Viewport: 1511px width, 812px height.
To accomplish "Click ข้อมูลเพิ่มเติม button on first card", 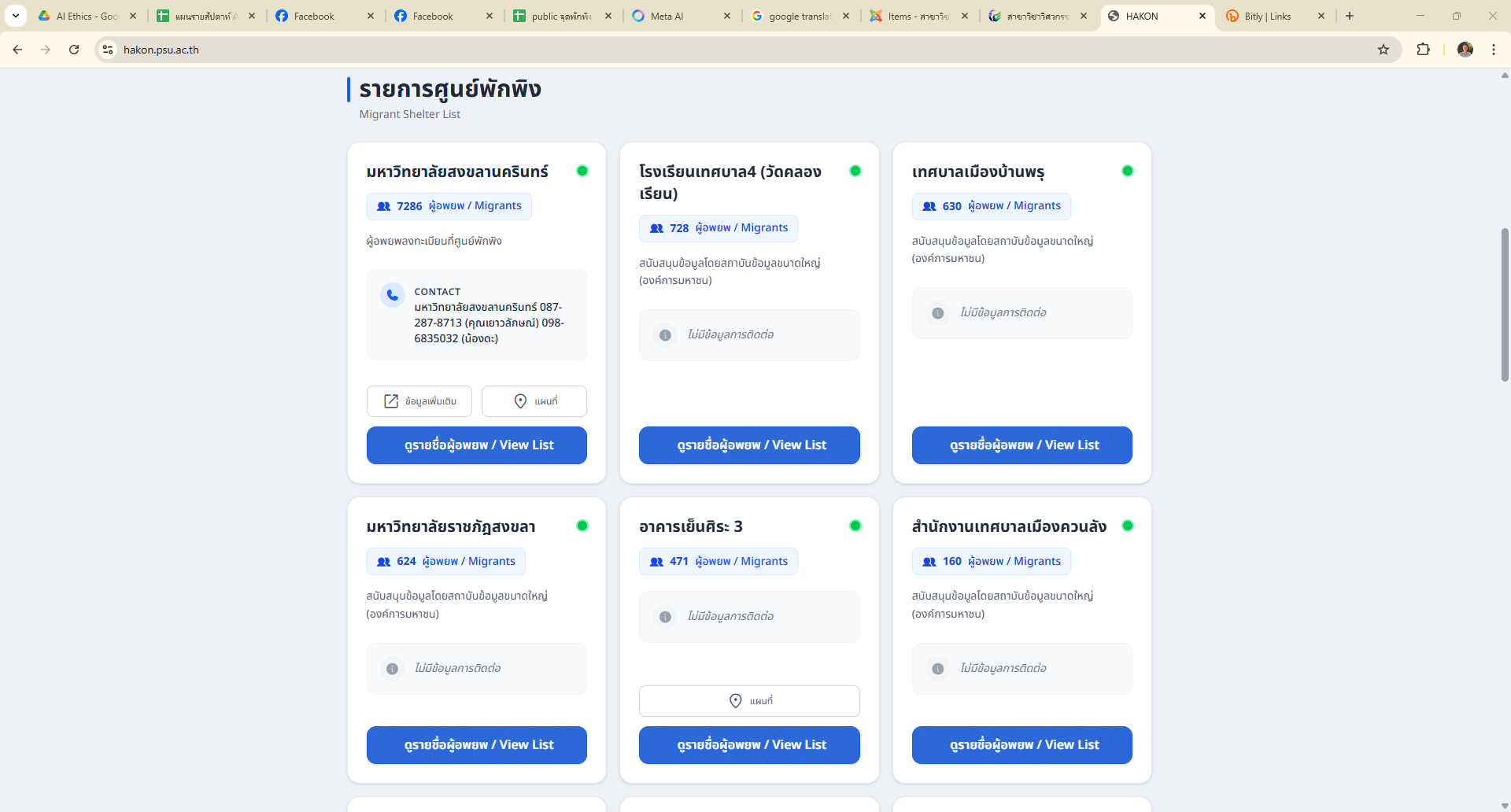I will point(419,401).
